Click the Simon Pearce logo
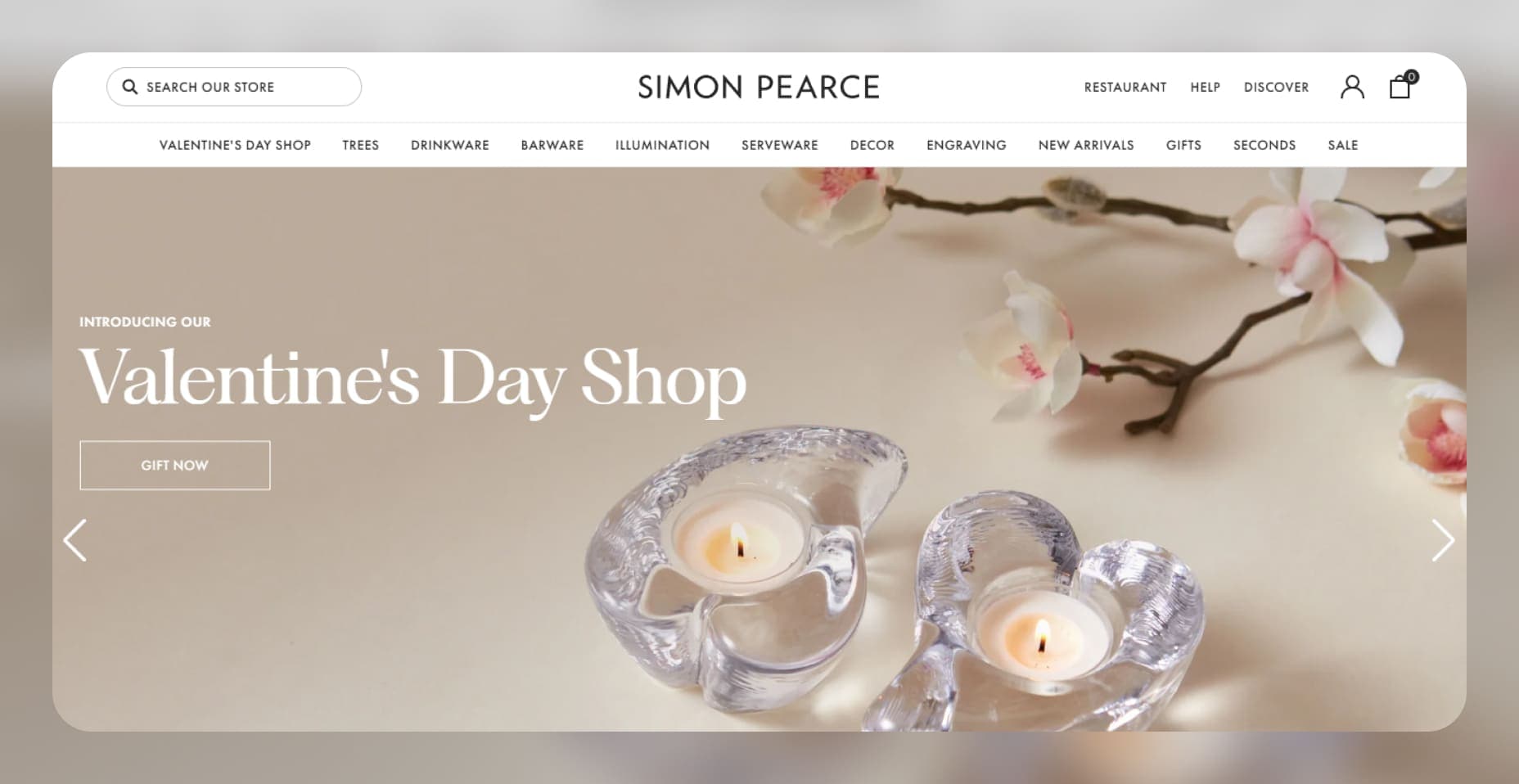Image resolution: width=1519 pixels, height=784 pixels. click(x=759, y=87)
